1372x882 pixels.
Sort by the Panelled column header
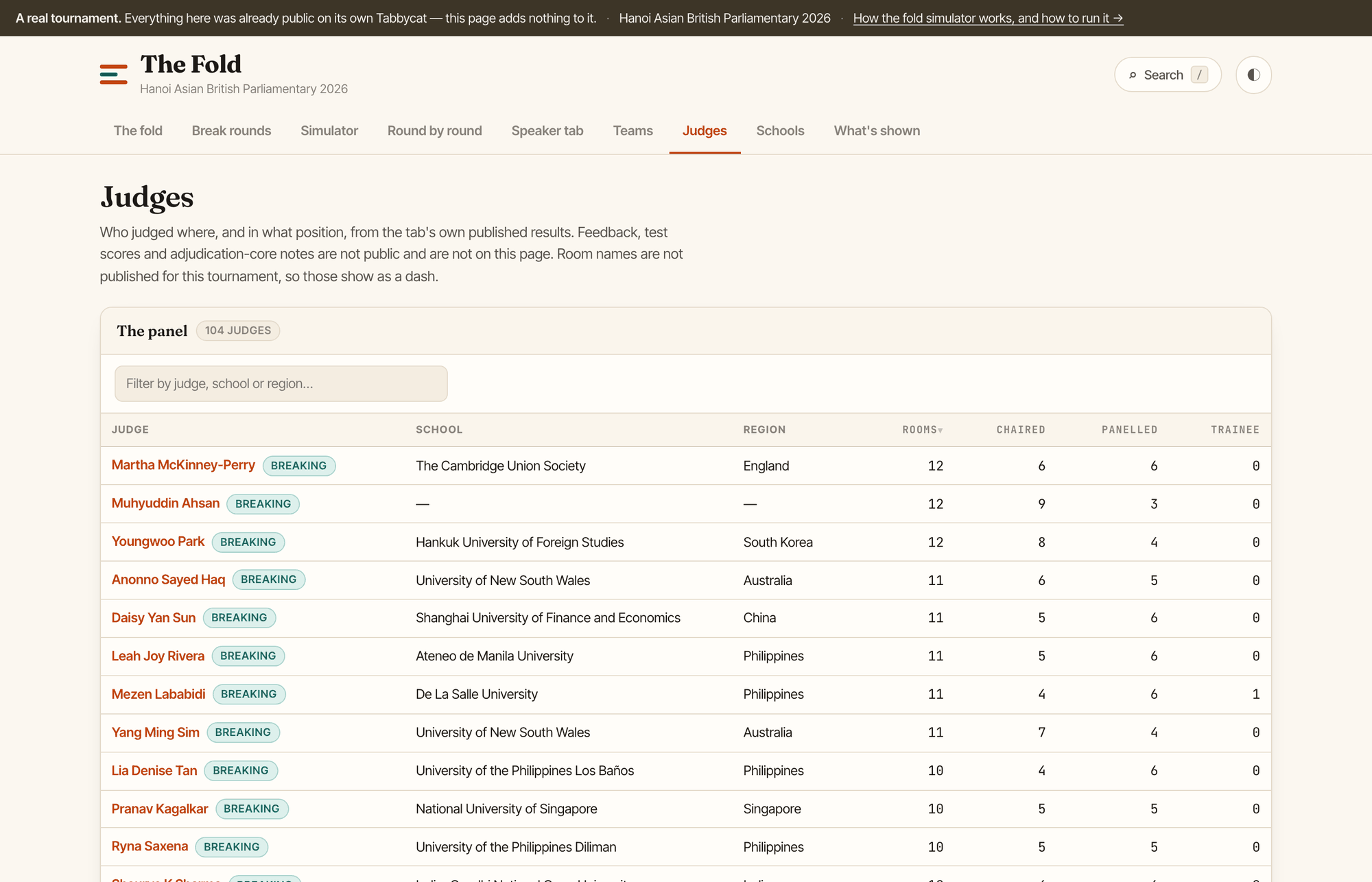click(1129, 429)
